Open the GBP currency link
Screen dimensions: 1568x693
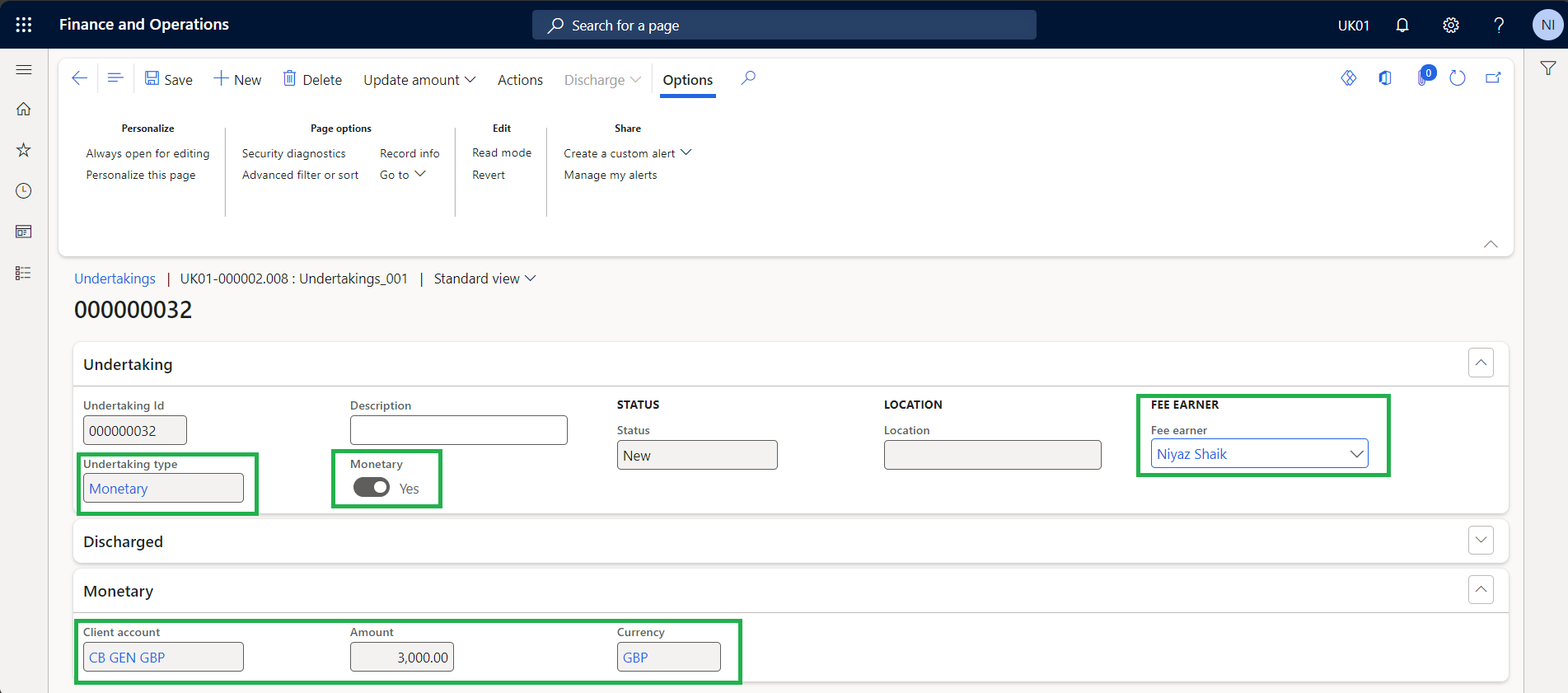coord(635,658)
